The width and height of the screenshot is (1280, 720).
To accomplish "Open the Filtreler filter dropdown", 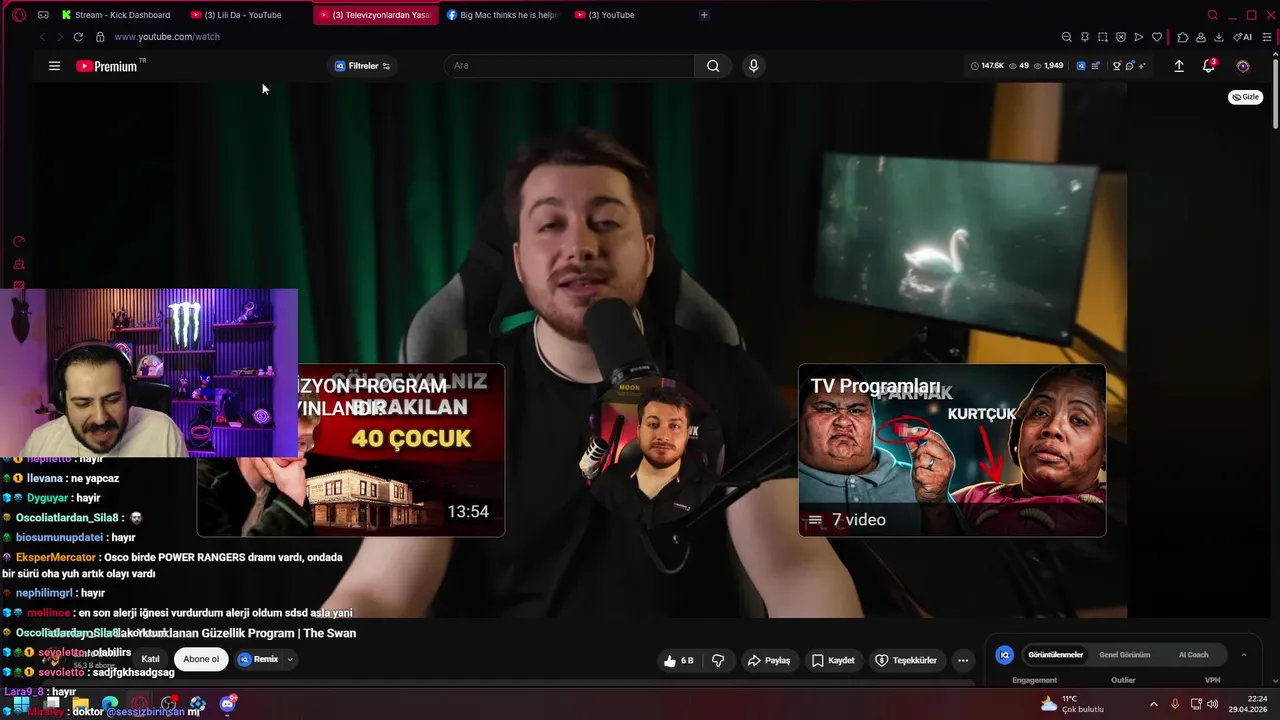I will [x=362, y=66].
